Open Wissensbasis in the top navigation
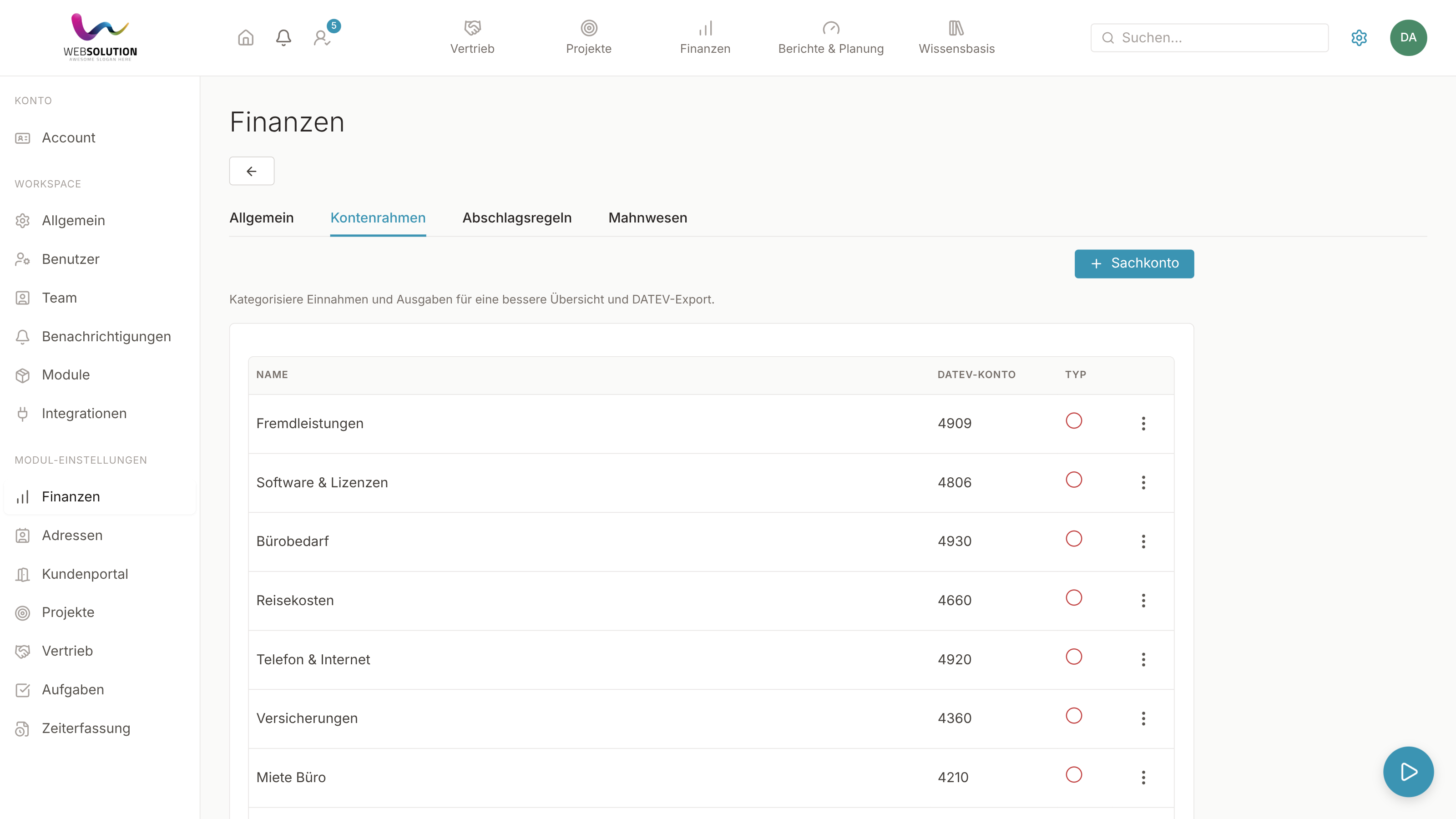 956,38
